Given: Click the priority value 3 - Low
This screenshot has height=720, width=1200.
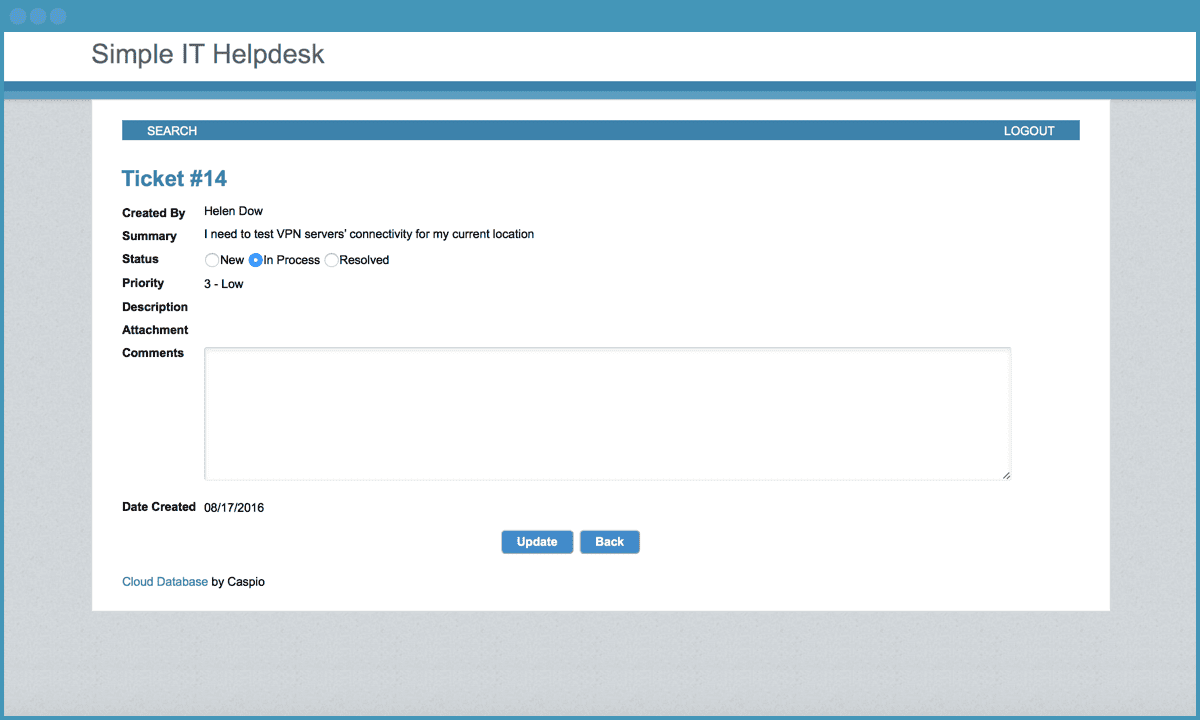Looking at the screenshot, I should point(223,284).
